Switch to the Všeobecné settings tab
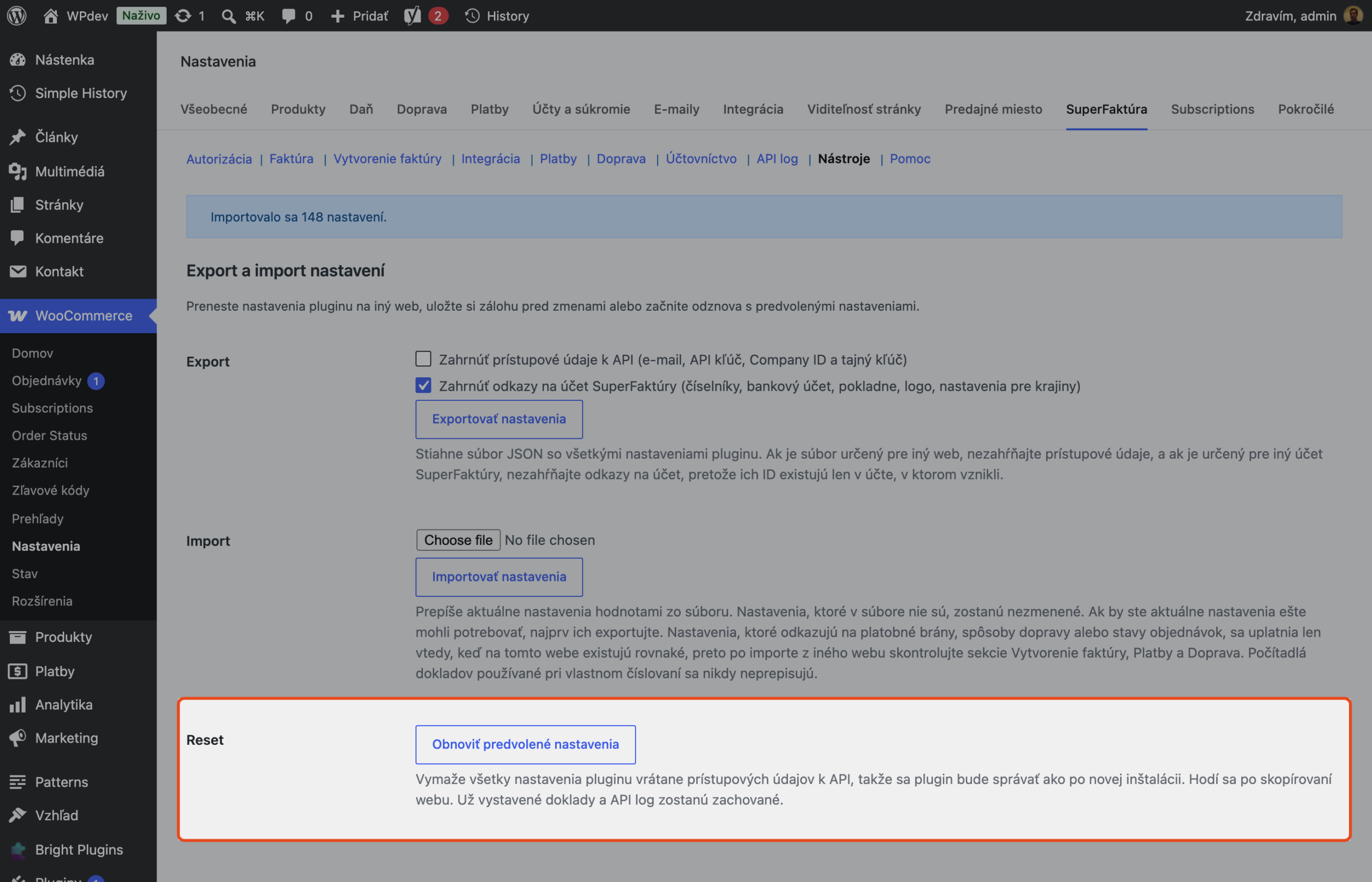 214,109
